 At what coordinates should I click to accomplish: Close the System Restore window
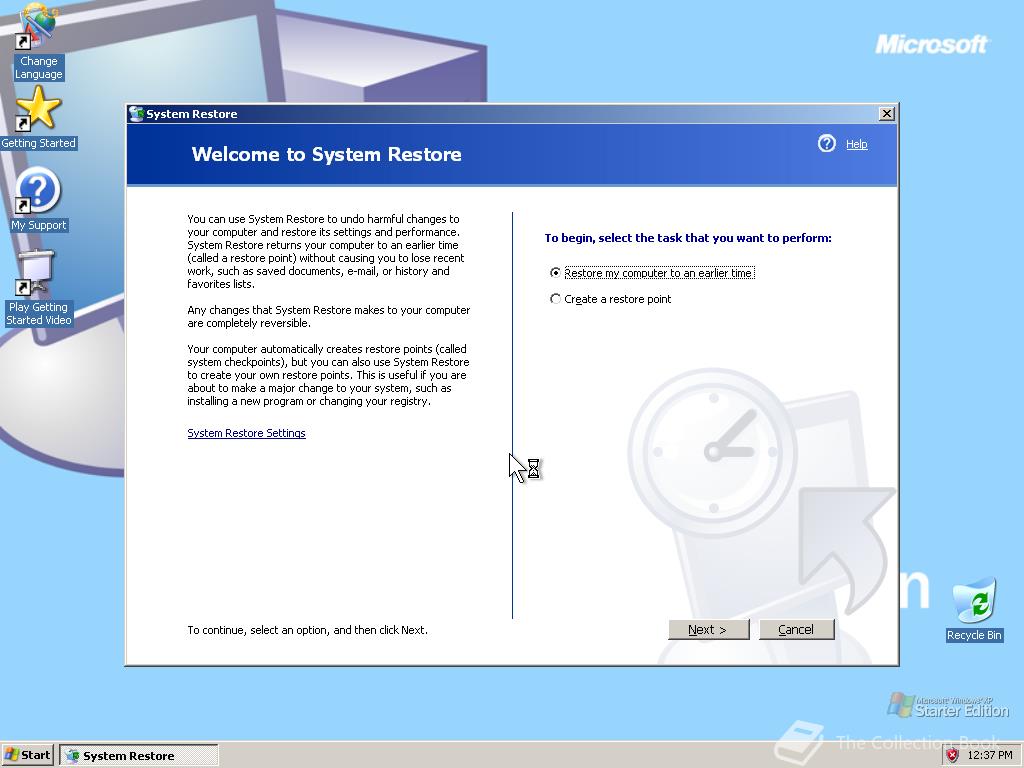coord(886,113)
